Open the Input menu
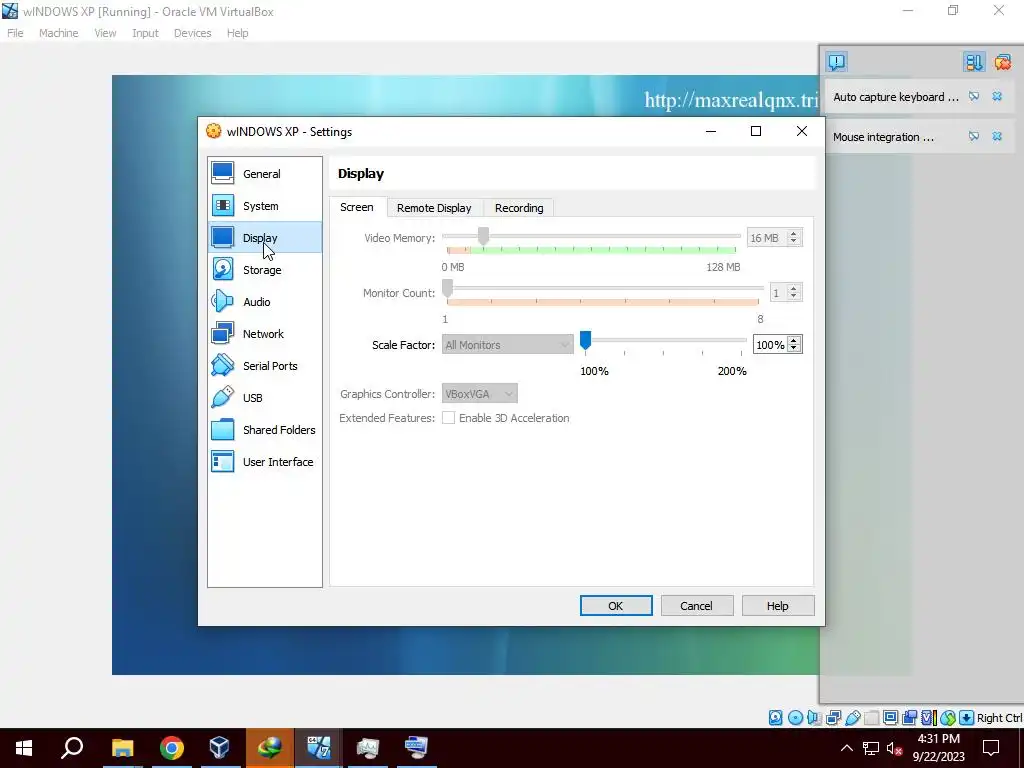Image resolution: width=1024 pixels, height=768 pixels. coord(145,33)
